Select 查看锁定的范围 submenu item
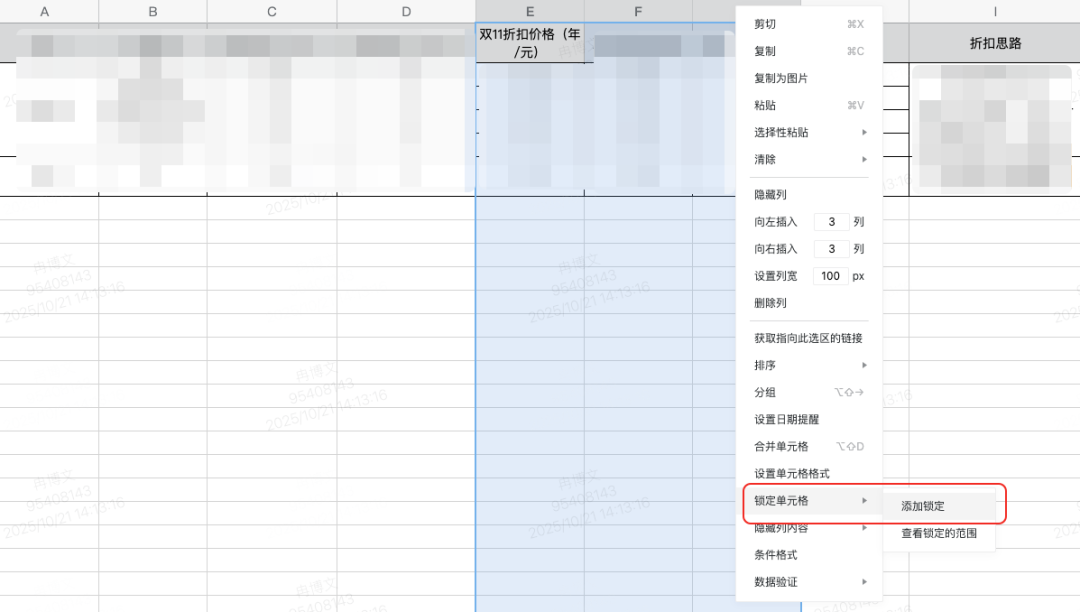This screenshot has height=612, width=1080. [x=939, y=533]
